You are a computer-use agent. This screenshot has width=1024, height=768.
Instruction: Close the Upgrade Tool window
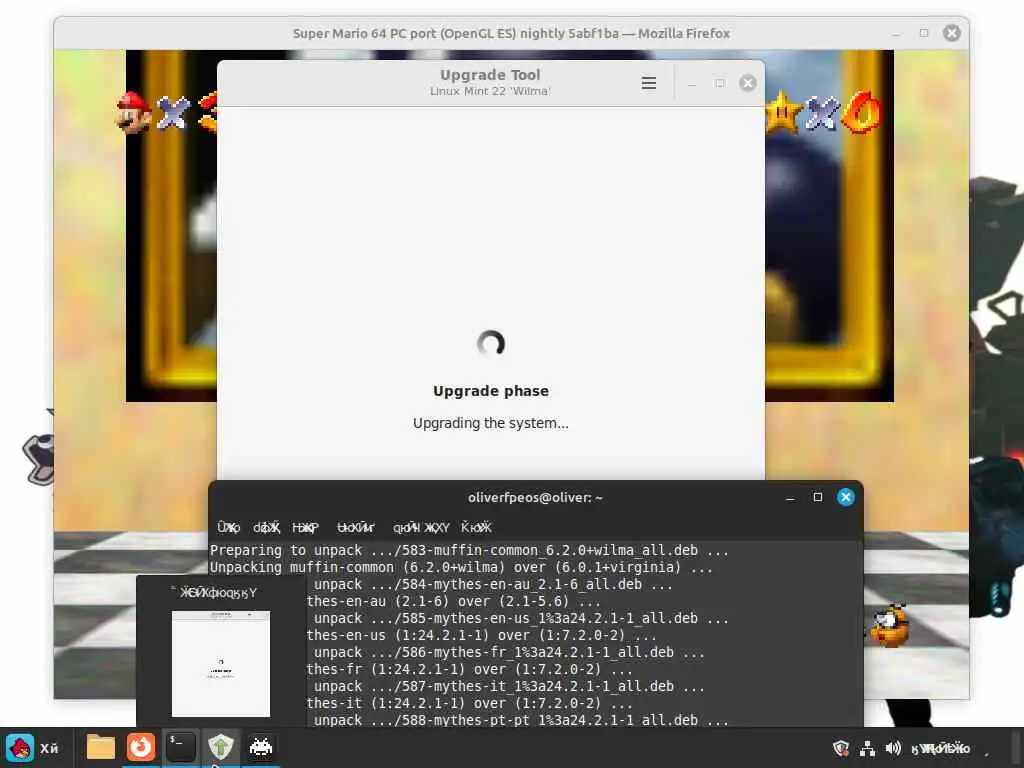click(748, 83)
